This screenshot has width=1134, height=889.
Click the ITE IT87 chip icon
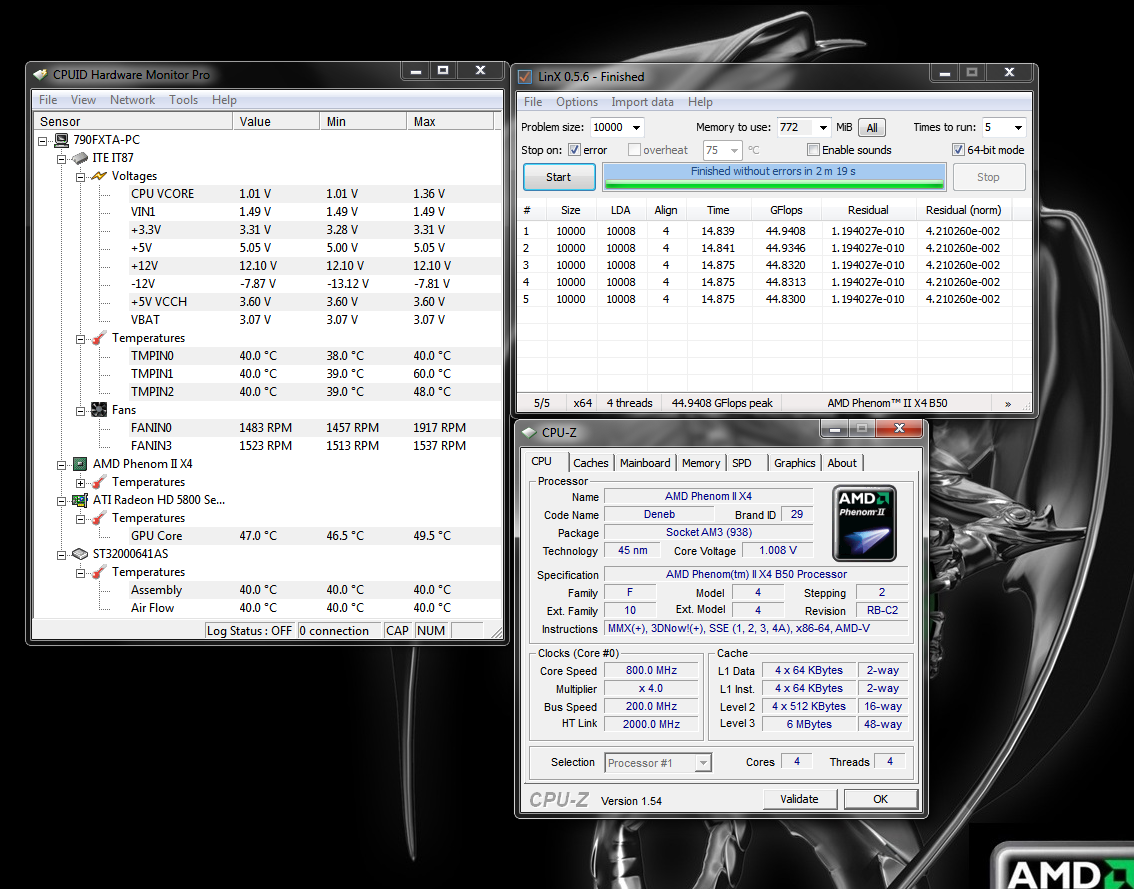coord(80,158)
